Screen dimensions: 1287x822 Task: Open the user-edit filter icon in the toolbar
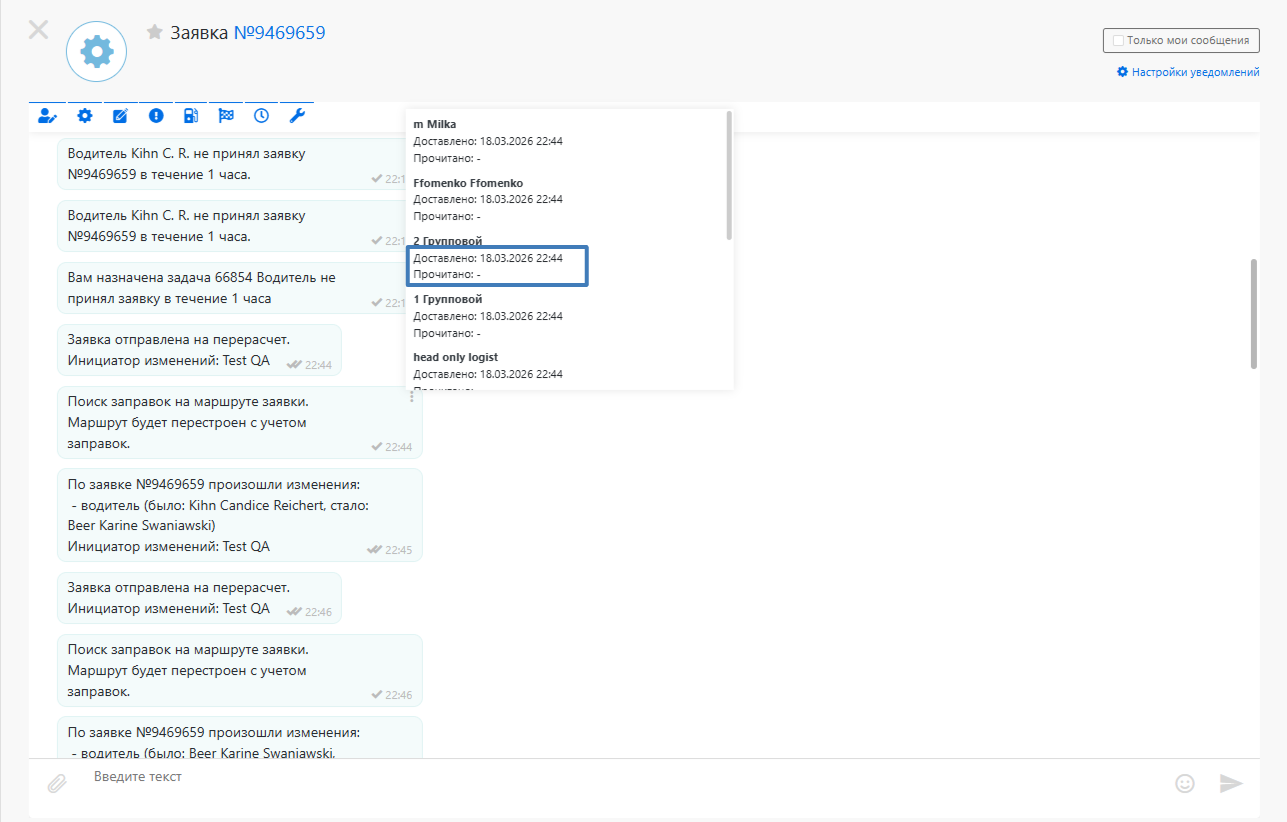point(47,116)
